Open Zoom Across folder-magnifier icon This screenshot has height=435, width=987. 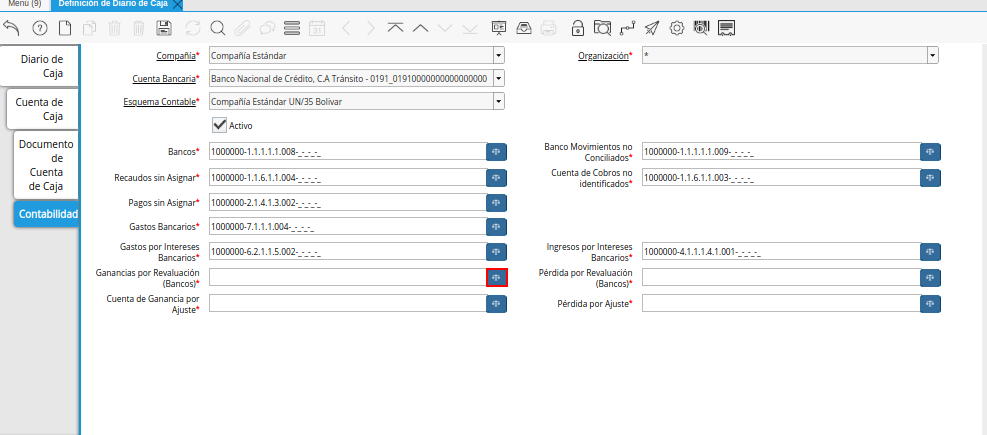(x=602, y=28)
